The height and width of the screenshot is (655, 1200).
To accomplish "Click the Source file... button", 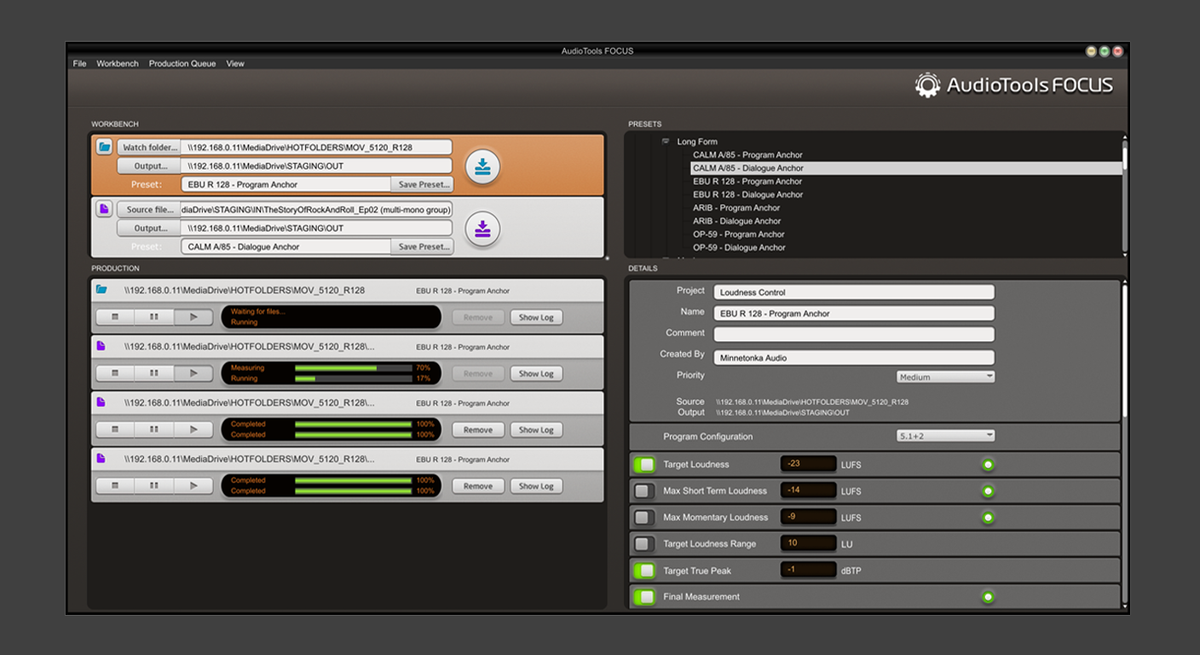I will coord(149,209).
